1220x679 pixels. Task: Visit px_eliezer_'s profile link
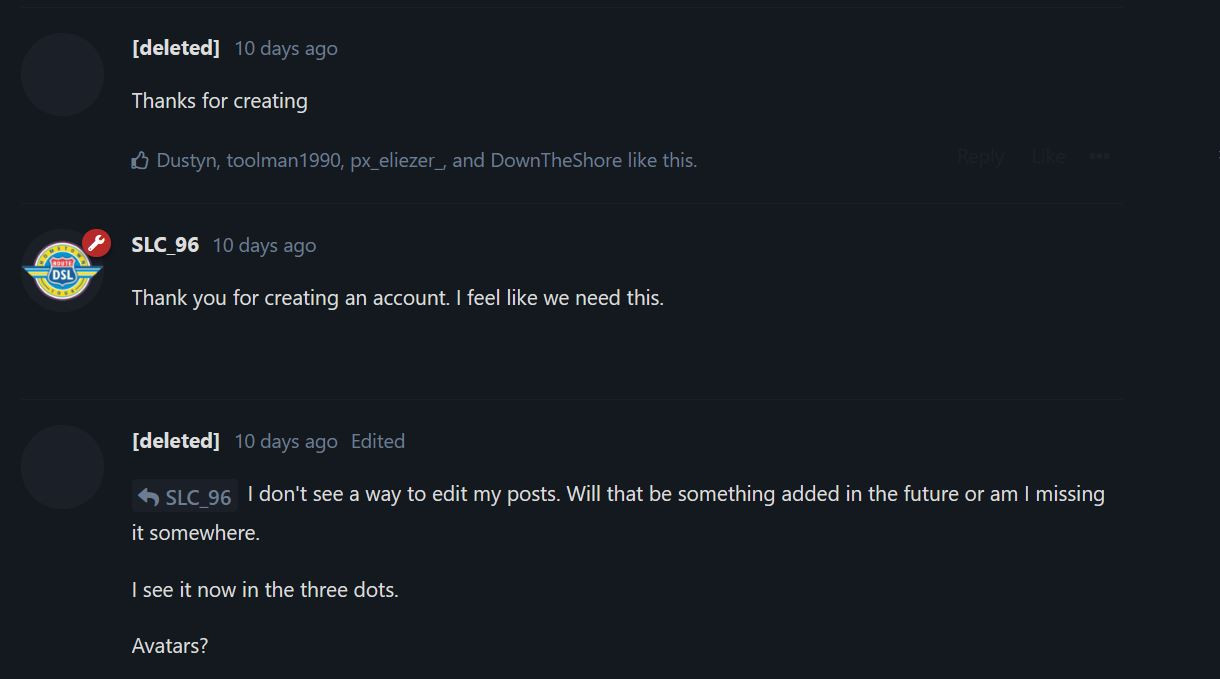[x=396, y=160]
